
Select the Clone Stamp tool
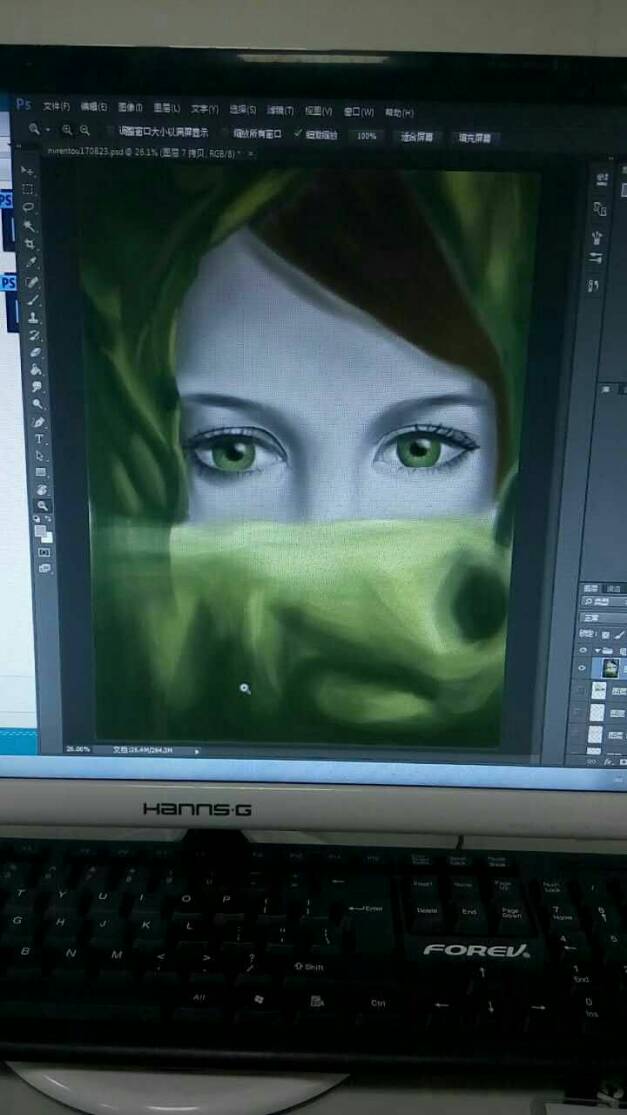(33, 318)
